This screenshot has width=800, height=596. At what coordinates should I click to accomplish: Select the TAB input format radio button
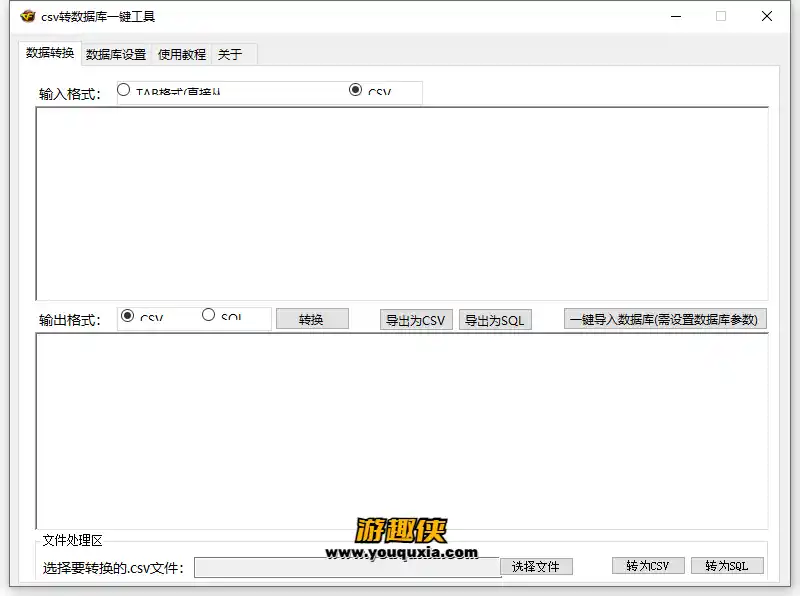pyautogui.click(x=123, y=90)
